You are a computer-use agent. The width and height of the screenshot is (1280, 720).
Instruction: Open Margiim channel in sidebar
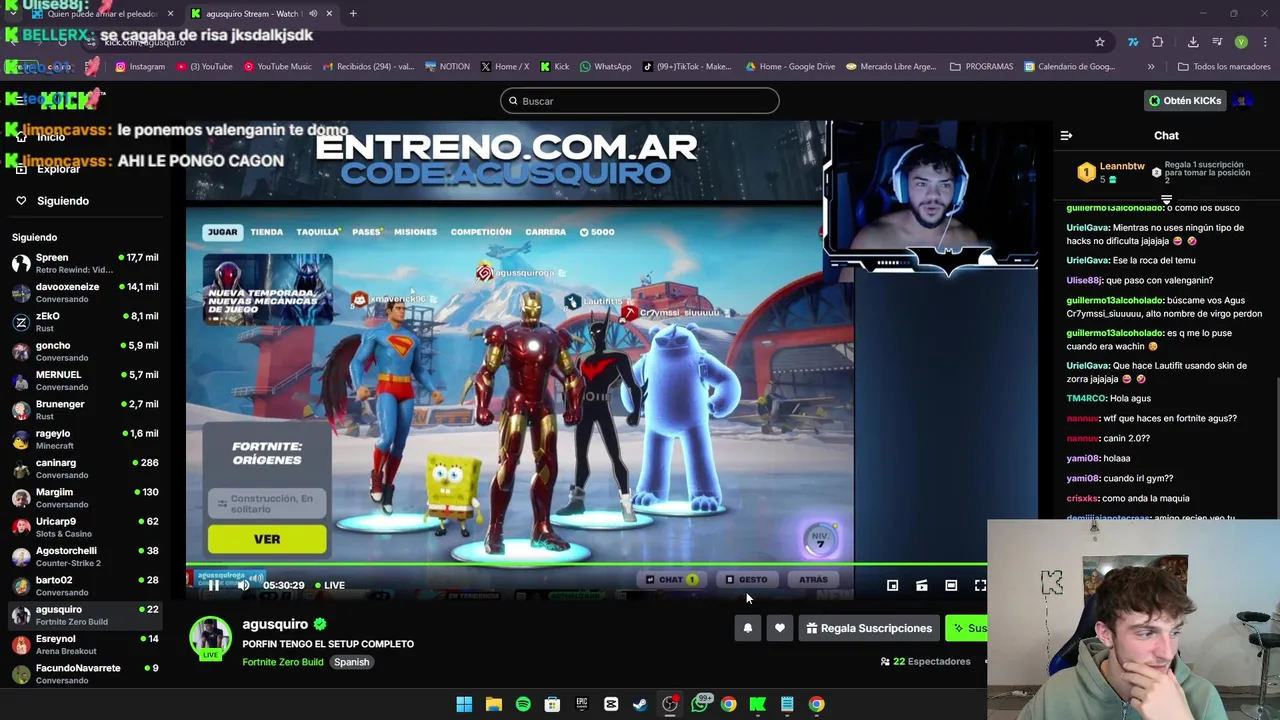pos(84,497)
